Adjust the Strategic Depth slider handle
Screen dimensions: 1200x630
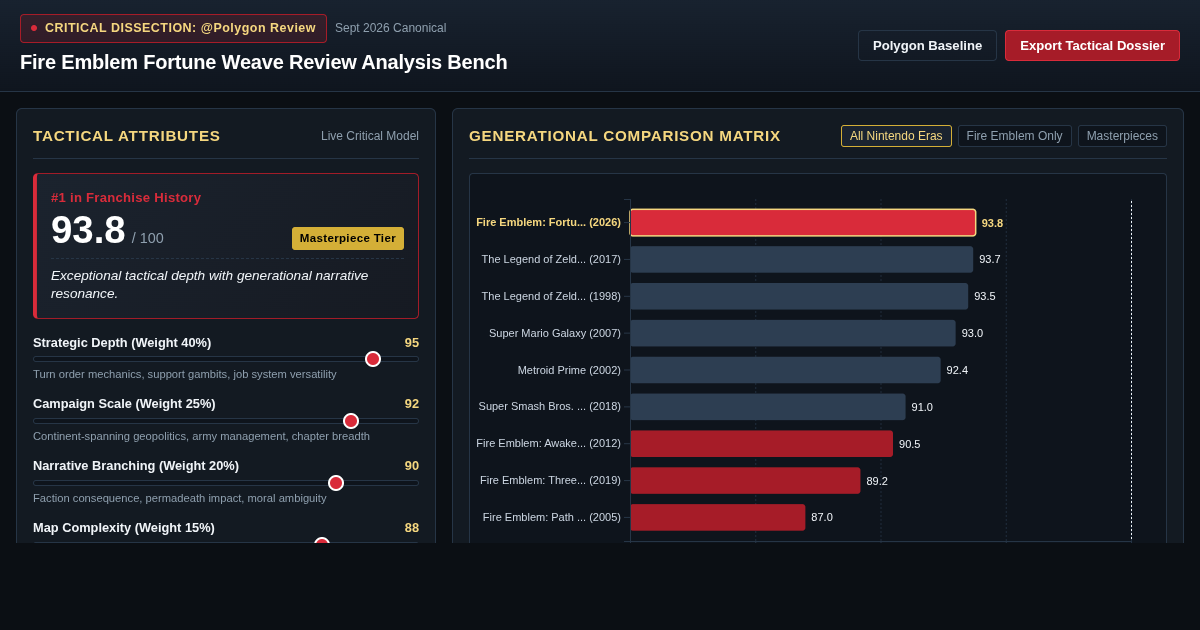(373, 359)
